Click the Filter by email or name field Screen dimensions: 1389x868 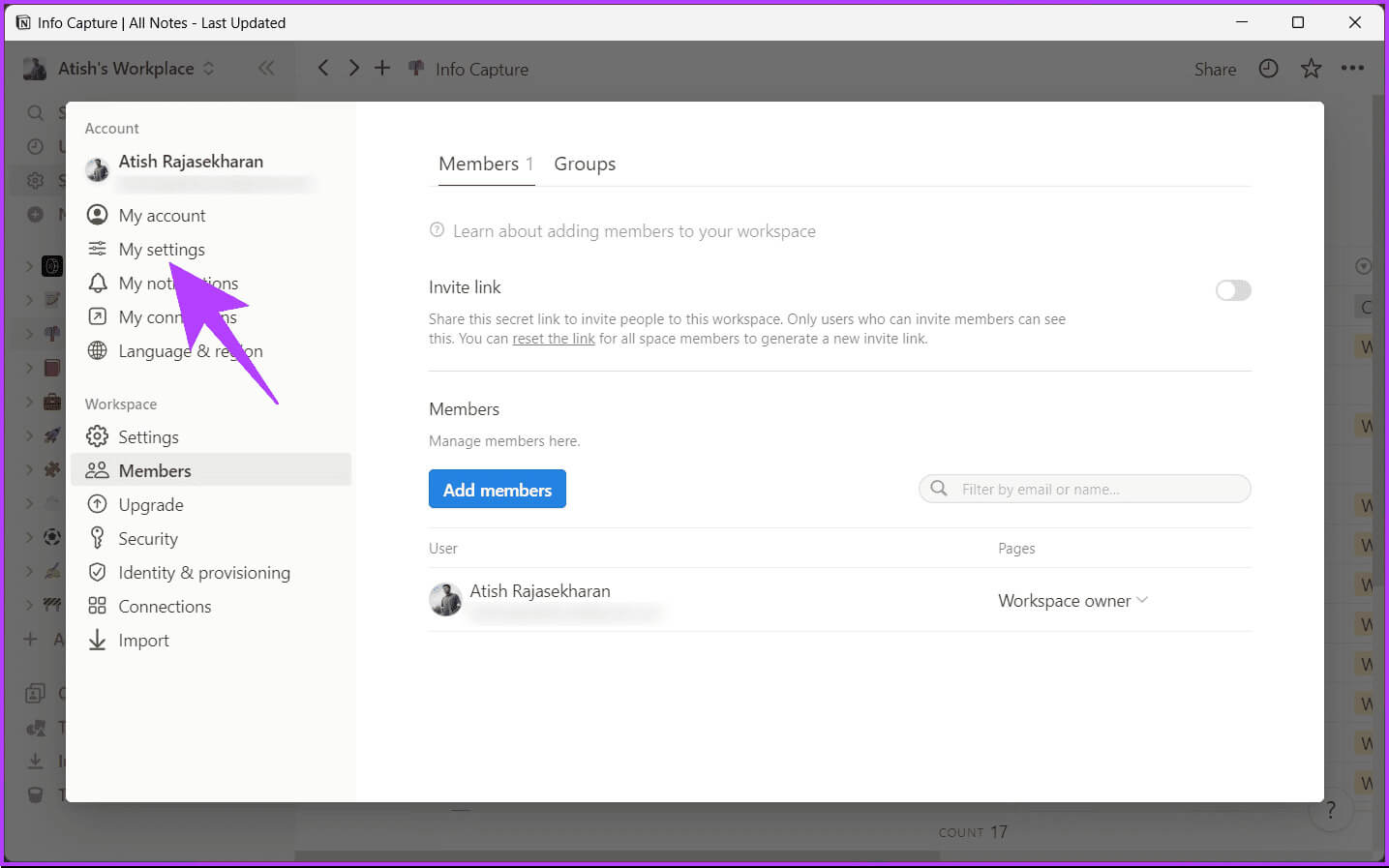(x=1094, y=490)
